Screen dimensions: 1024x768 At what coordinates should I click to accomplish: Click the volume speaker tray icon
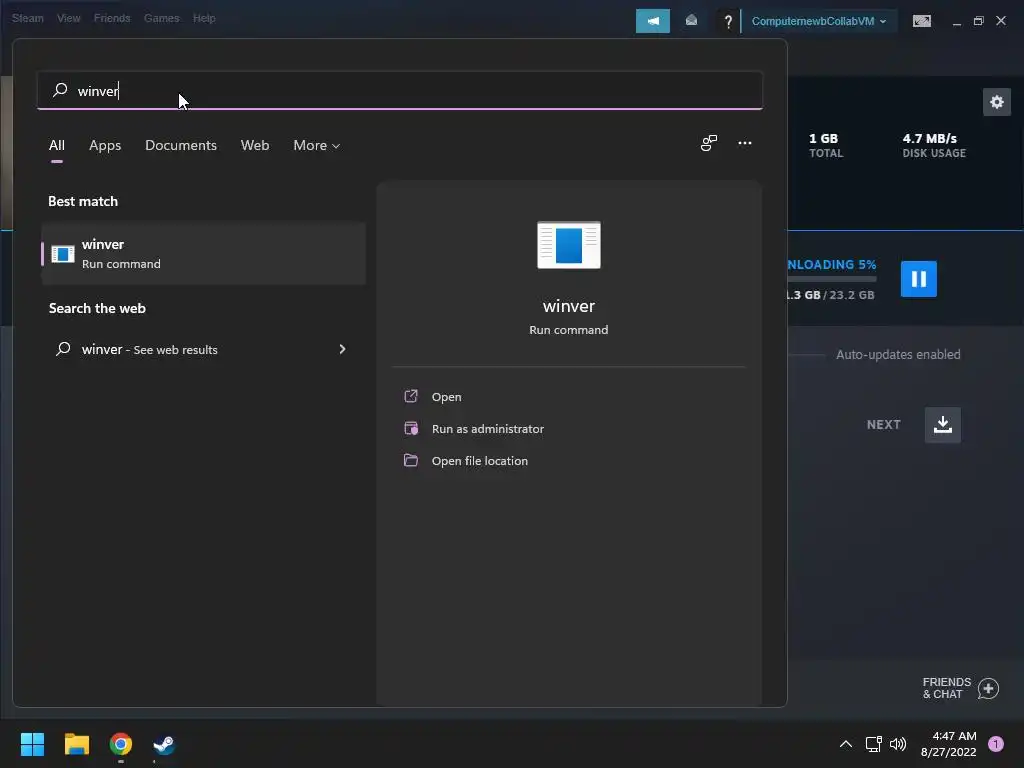pyautogui.click(x=899, y=744)
